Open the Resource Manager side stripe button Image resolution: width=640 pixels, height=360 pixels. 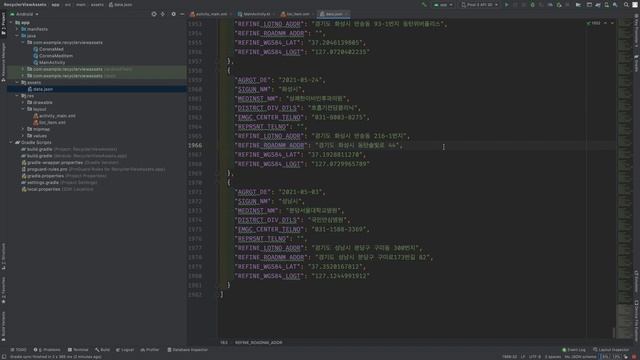tap(3, 61)
